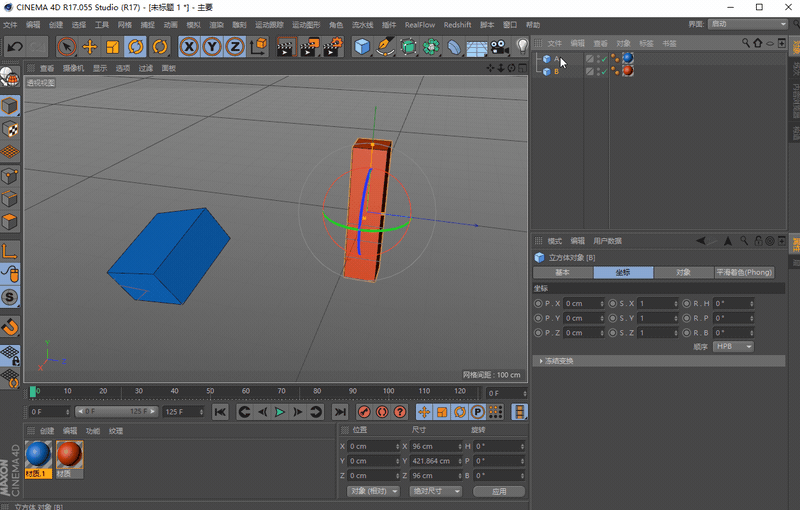This screenshot has width=800, height=510.
Task: Toggle snapping with the magnet icon
Action: 10,327
